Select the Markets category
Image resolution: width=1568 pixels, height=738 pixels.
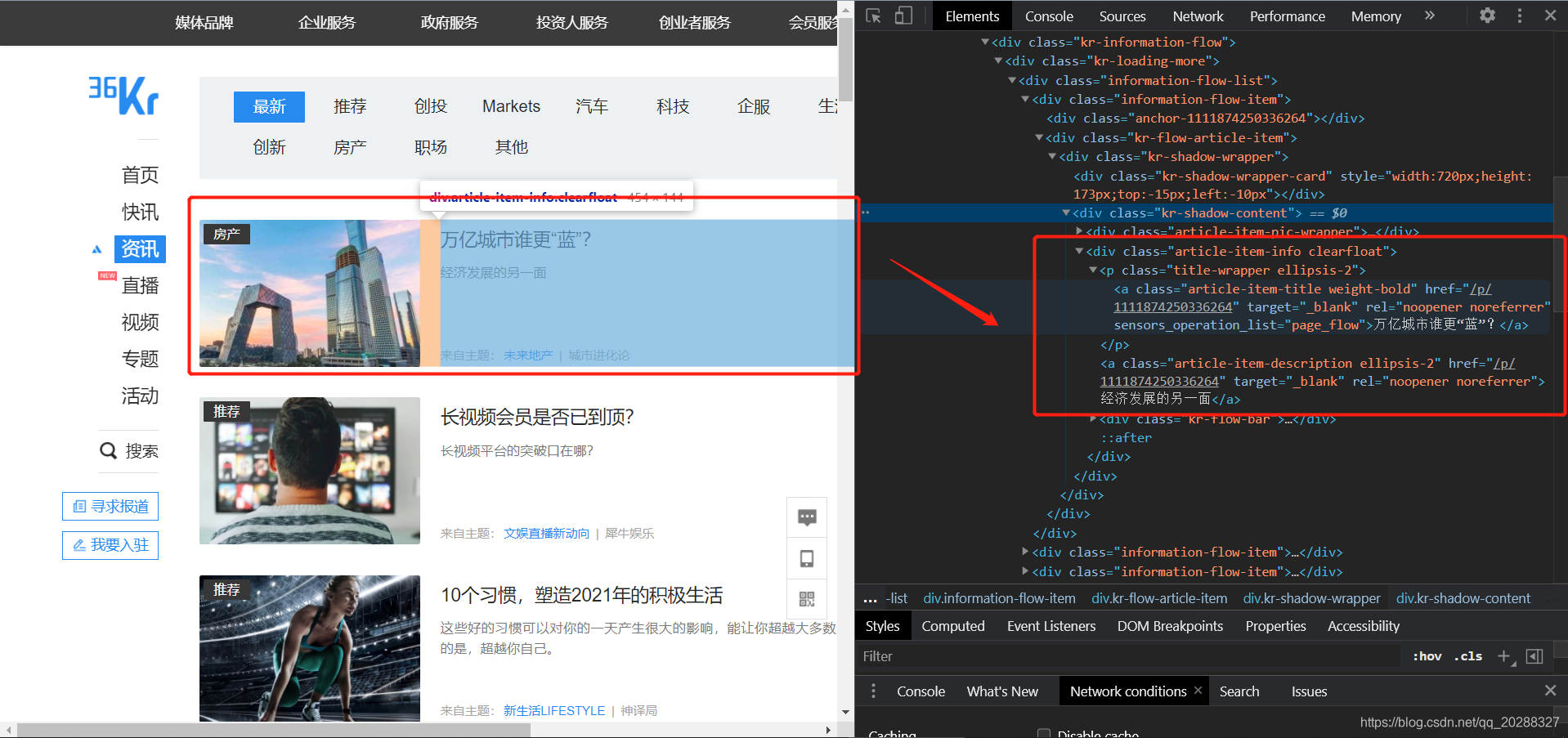tap(511, 107)
